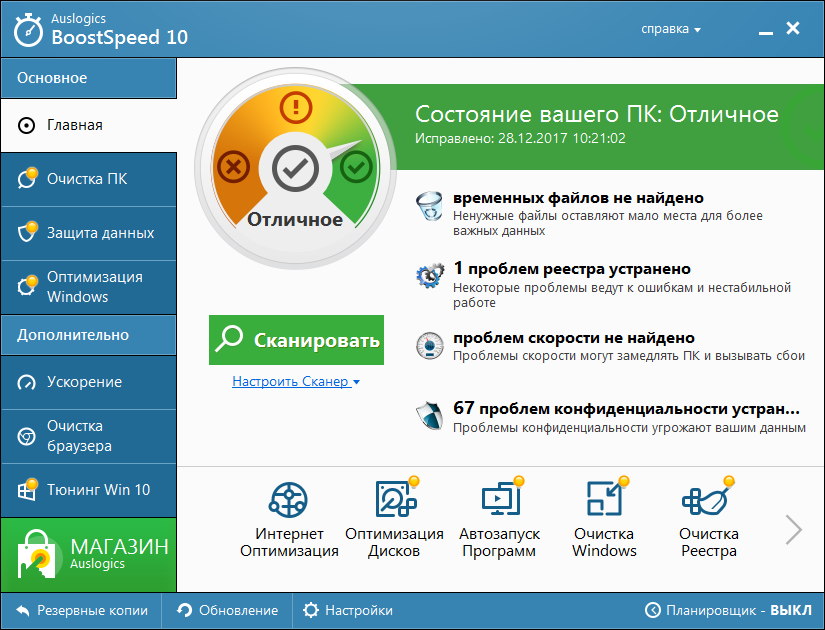Open the Ускорение section
This screenshot has height=630, width=825.
click(x=88, y=382)
